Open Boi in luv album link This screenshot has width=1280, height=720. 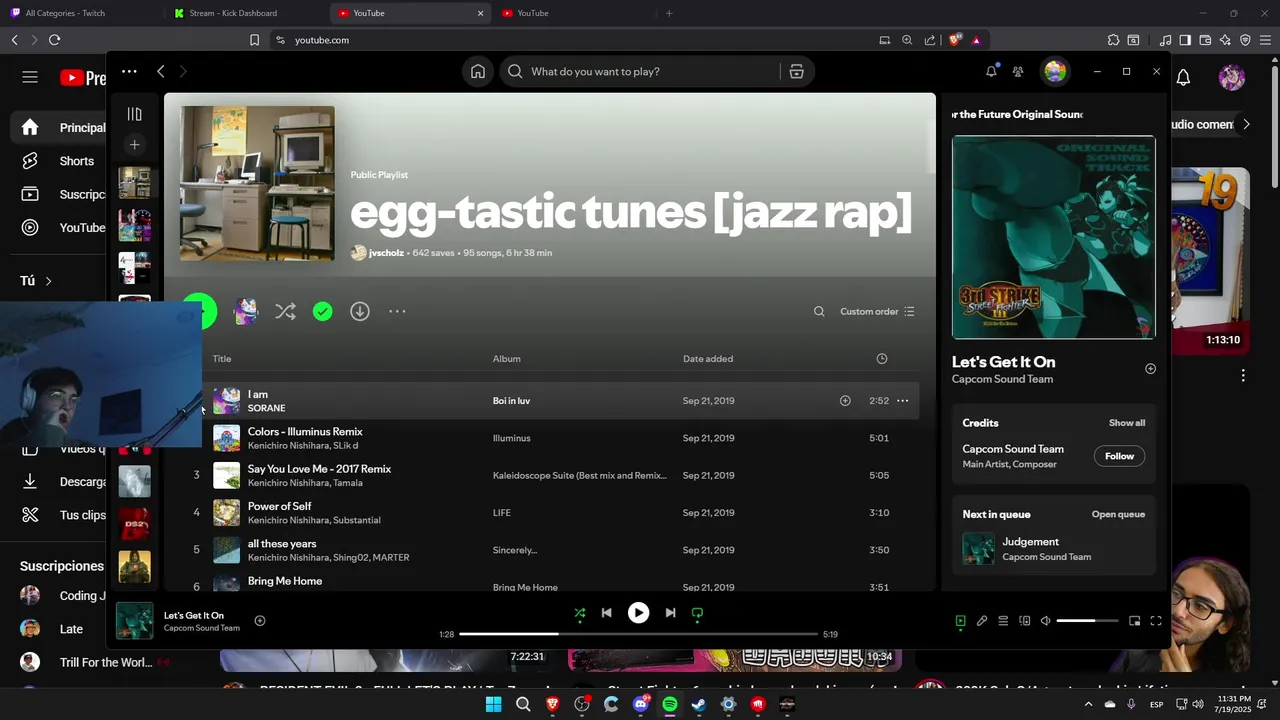click(x=511, y=401)
